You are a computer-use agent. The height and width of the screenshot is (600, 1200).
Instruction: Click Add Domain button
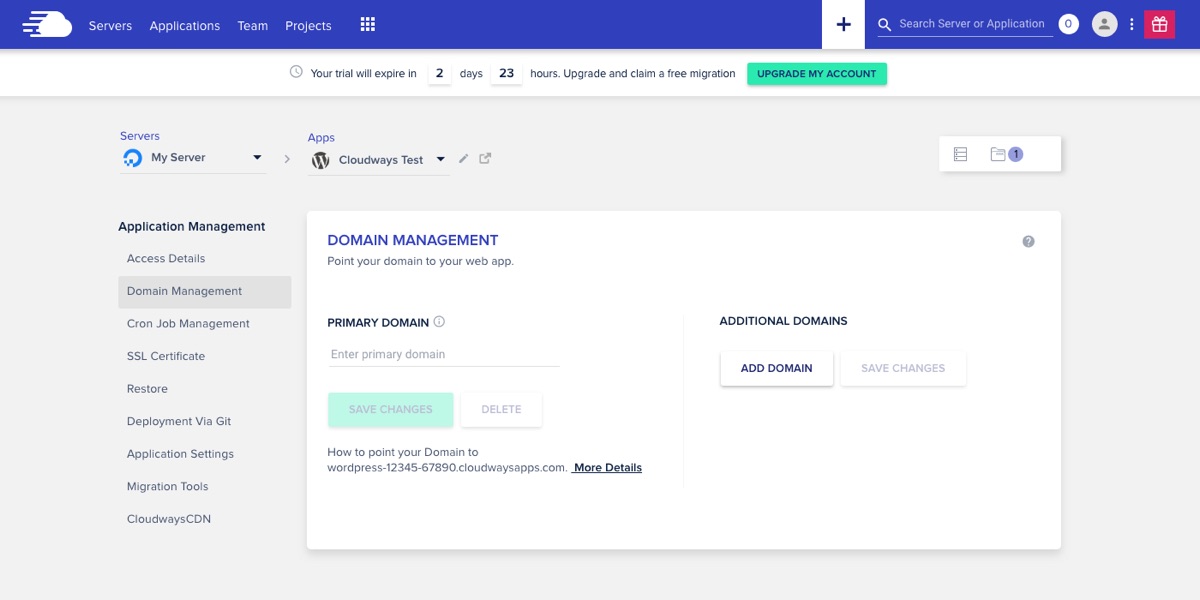pos(776,368)
